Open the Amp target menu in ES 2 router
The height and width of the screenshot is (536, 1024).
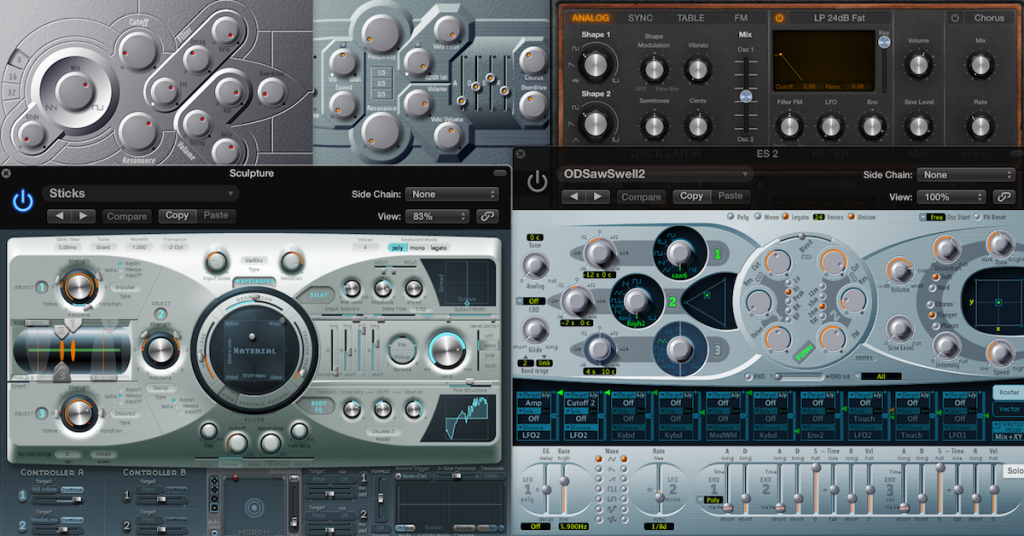(x=534, y=403)
